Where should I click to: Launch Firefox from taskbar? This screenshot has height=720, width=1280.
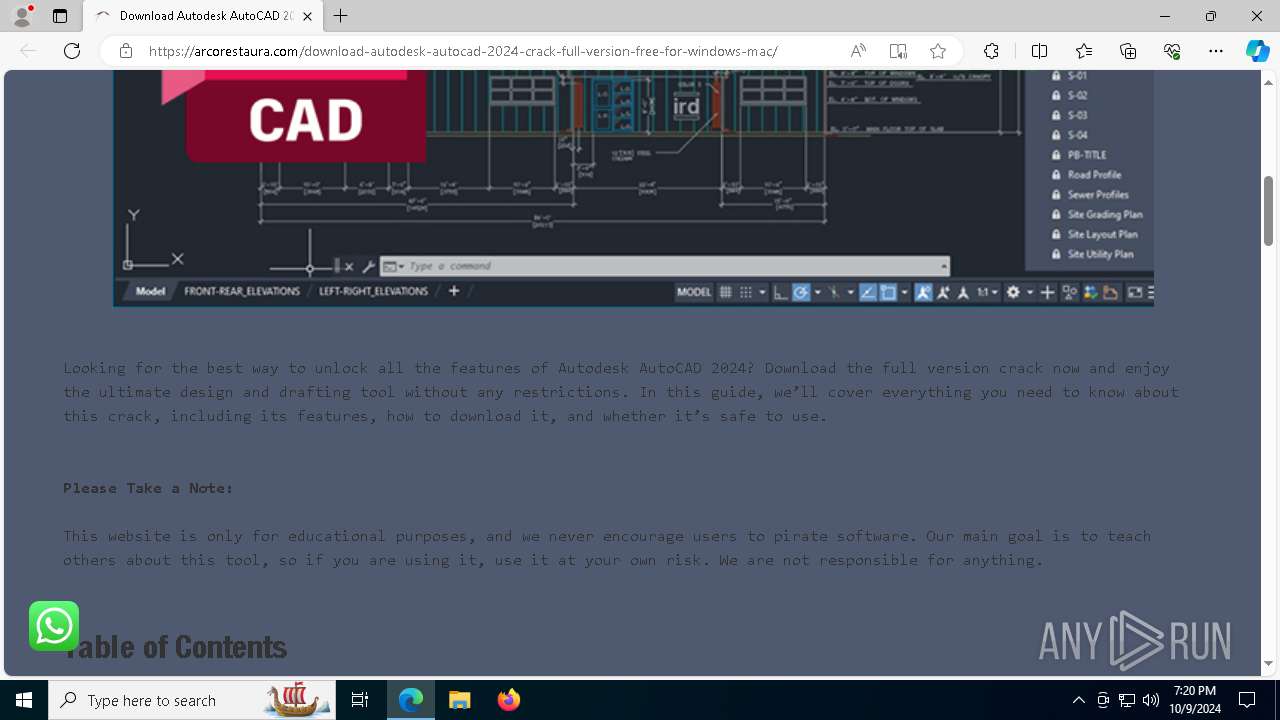pos(508,700)
